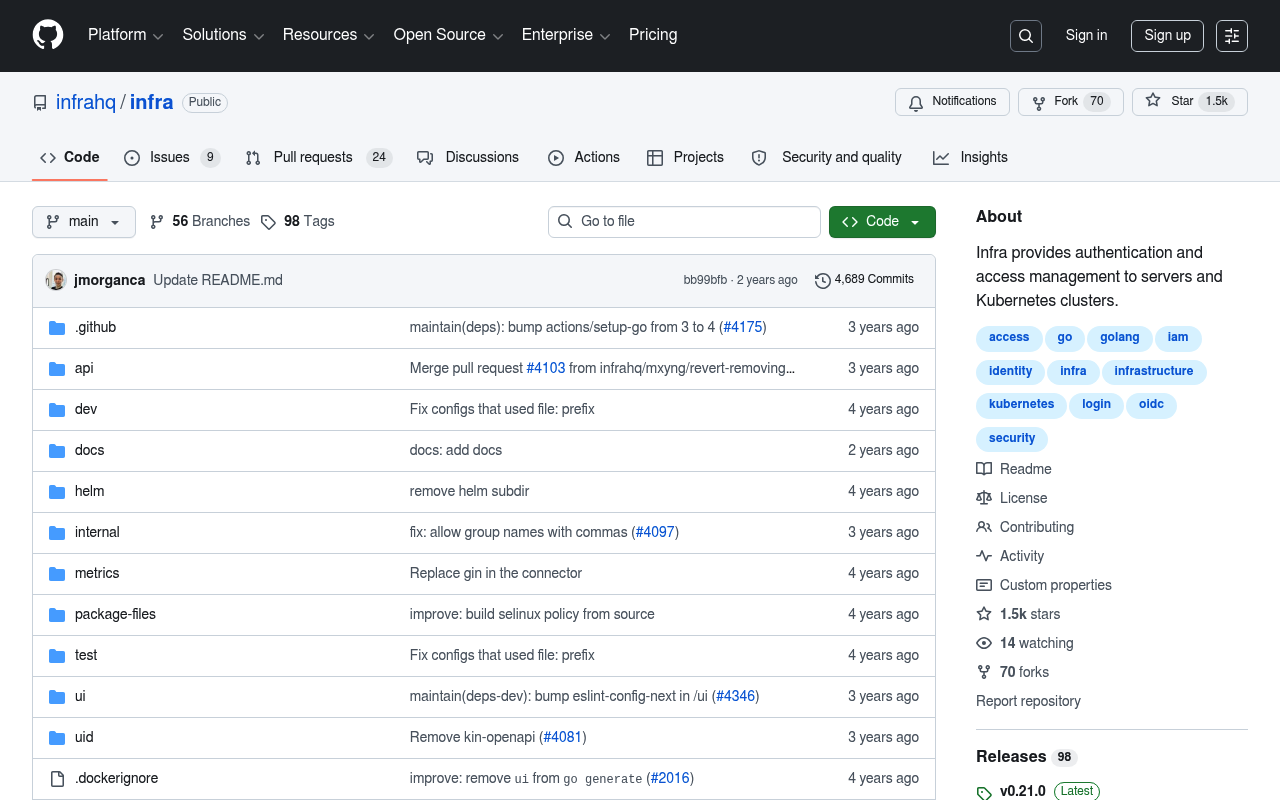Expand the Solutions menu
Screen dimensions: 1280x800
pyautogui.click(x=223, y=35)
